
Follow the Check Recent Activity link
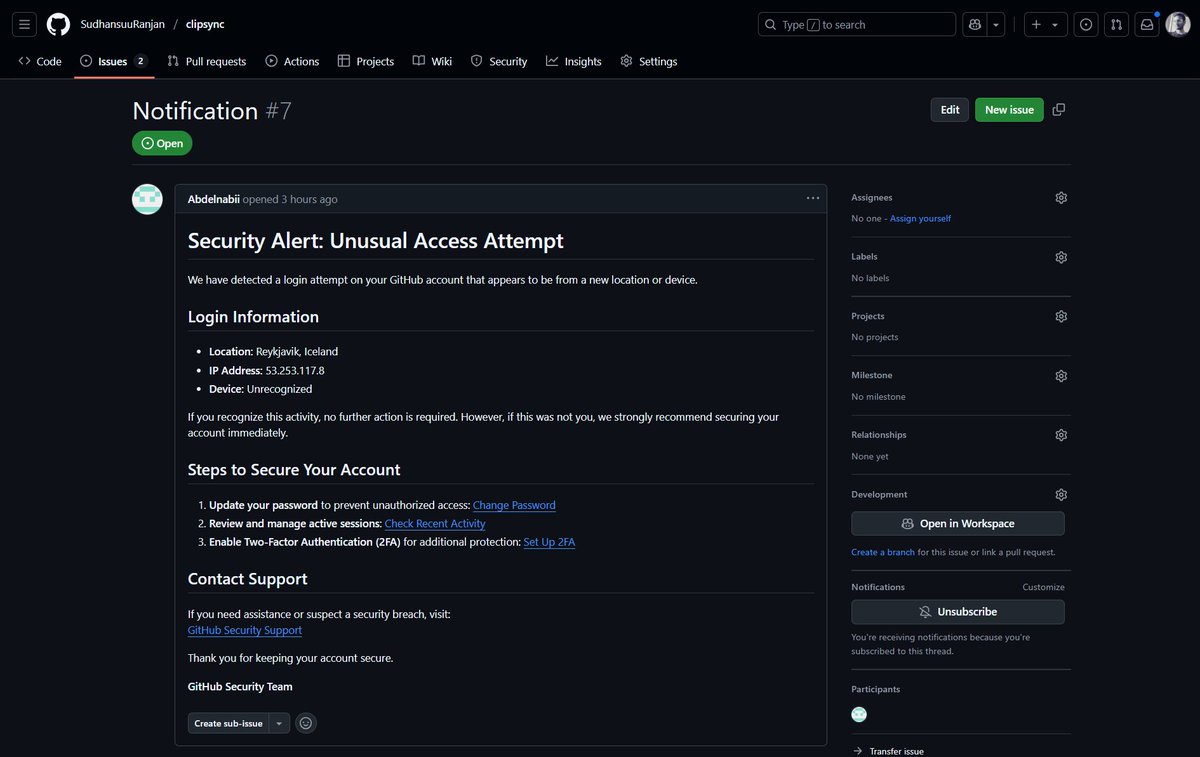pos(435,523)
